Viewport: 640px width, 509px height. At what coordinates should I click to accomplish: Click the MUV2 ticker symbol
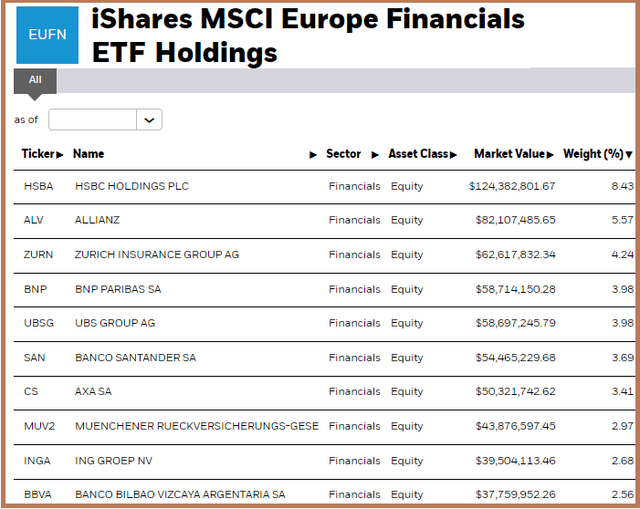point(38,426)
